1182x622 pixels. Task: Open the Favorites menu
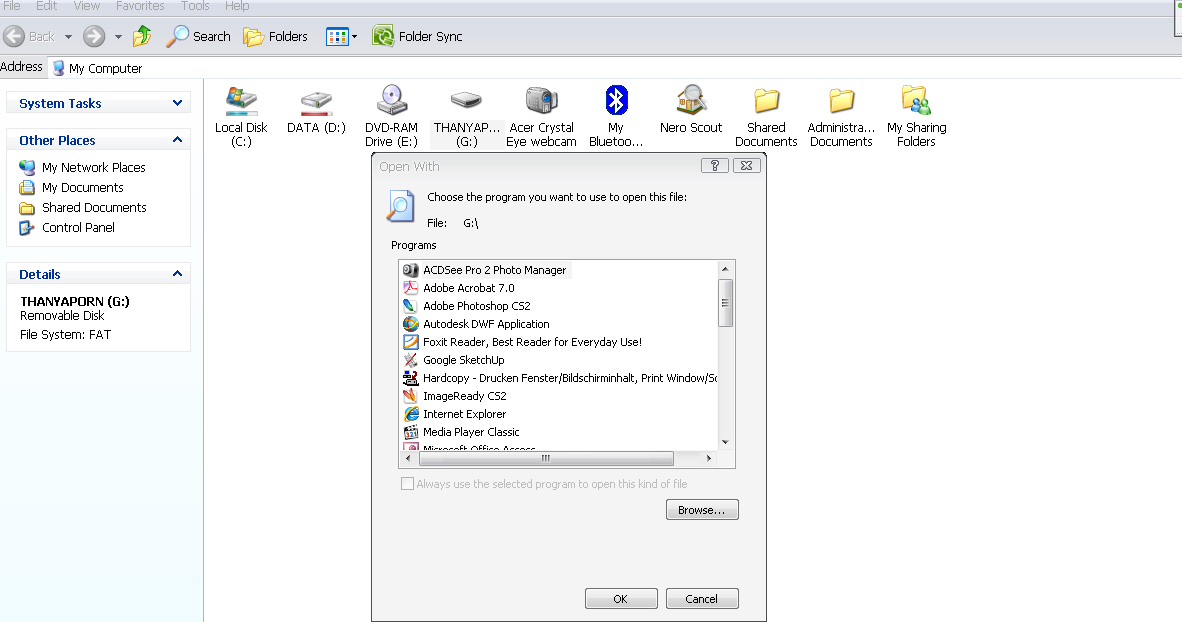[140, 6]
